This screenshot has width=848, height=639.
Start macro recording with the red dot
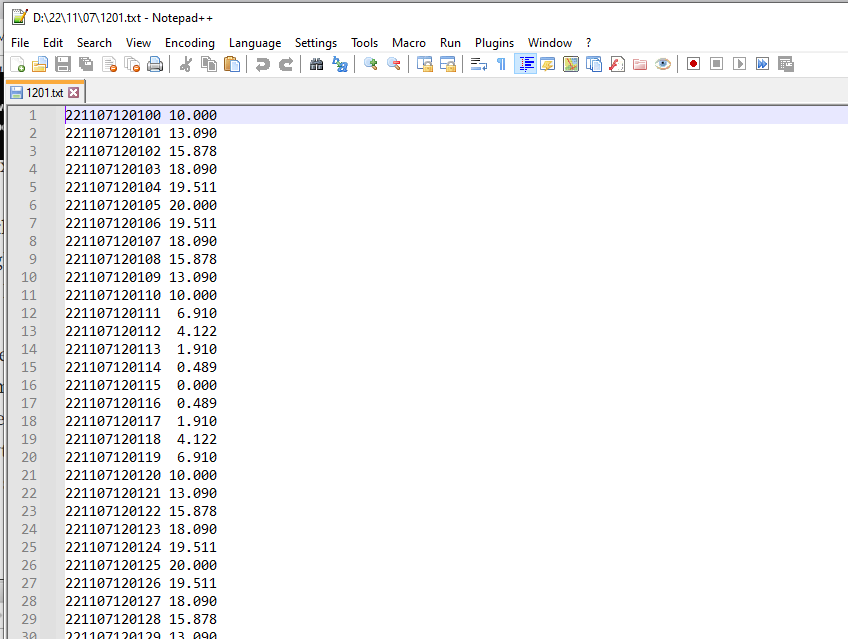click(693, 64)
